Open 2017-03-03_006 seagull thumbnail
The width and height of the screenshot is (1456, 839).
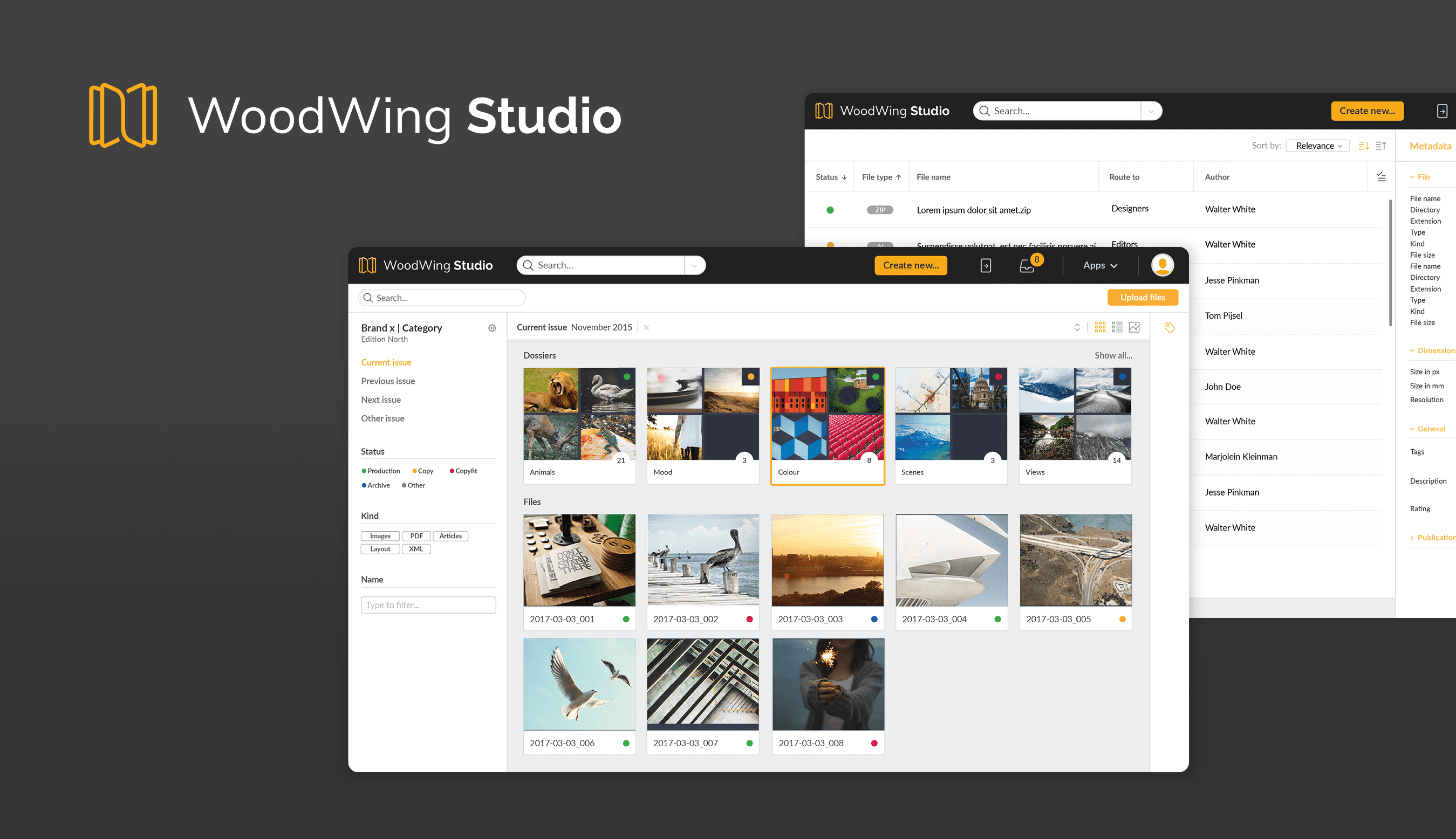tap(579, 685)
